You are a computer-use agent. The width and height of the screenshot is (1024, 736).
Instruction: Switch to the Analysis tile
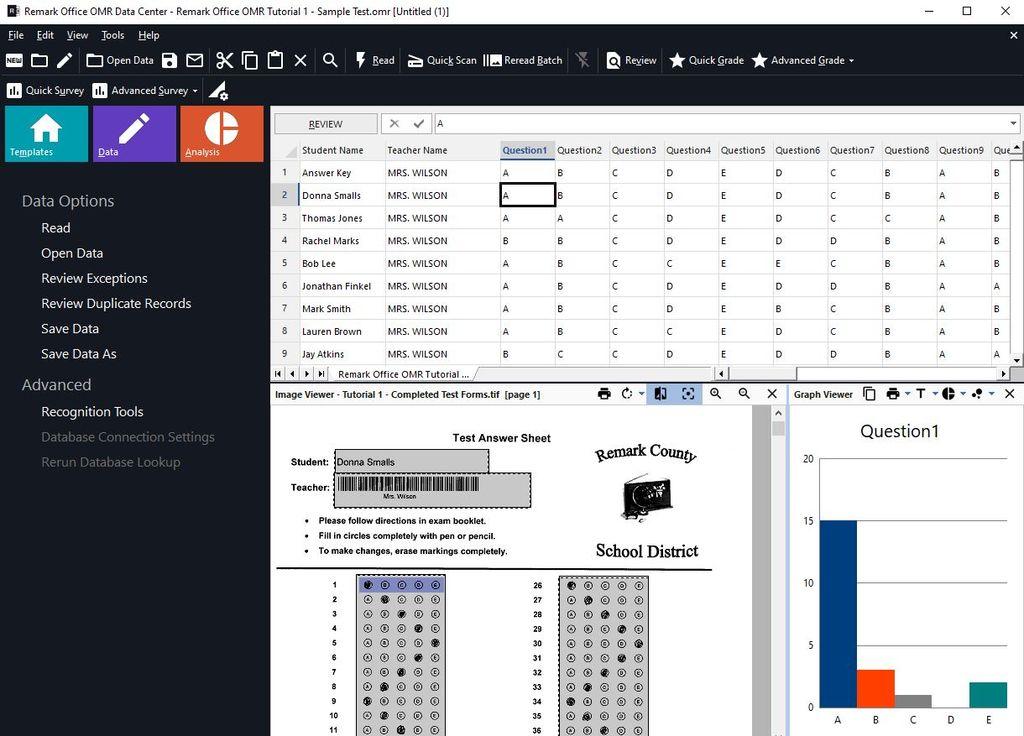222,134
